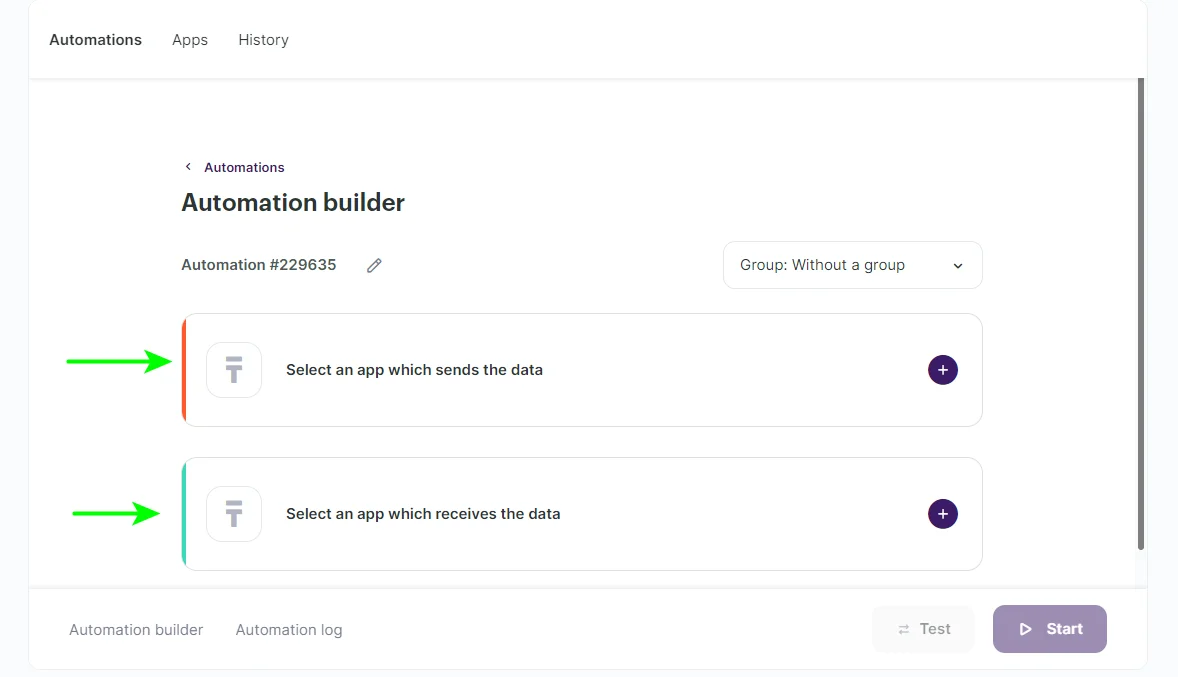Switch to the History tab

[263, 39]
